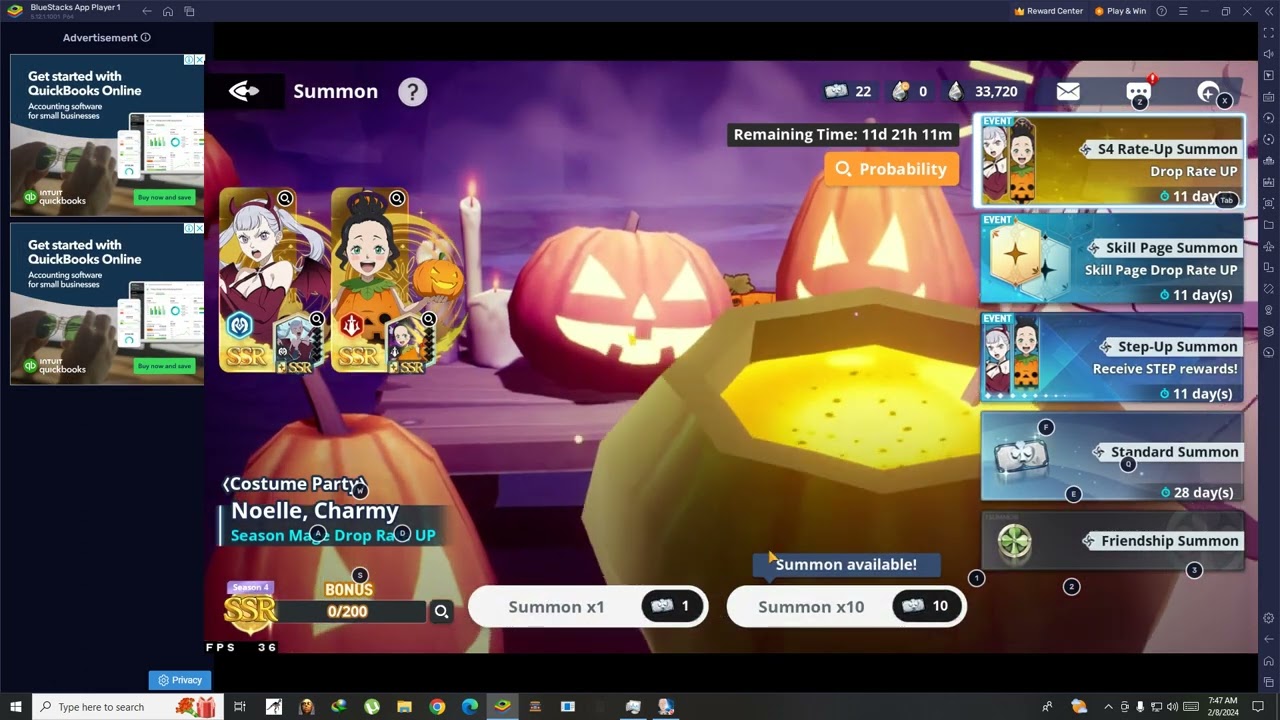
Task: Open the Windows Start menu
Action: [x=16, y=707]
